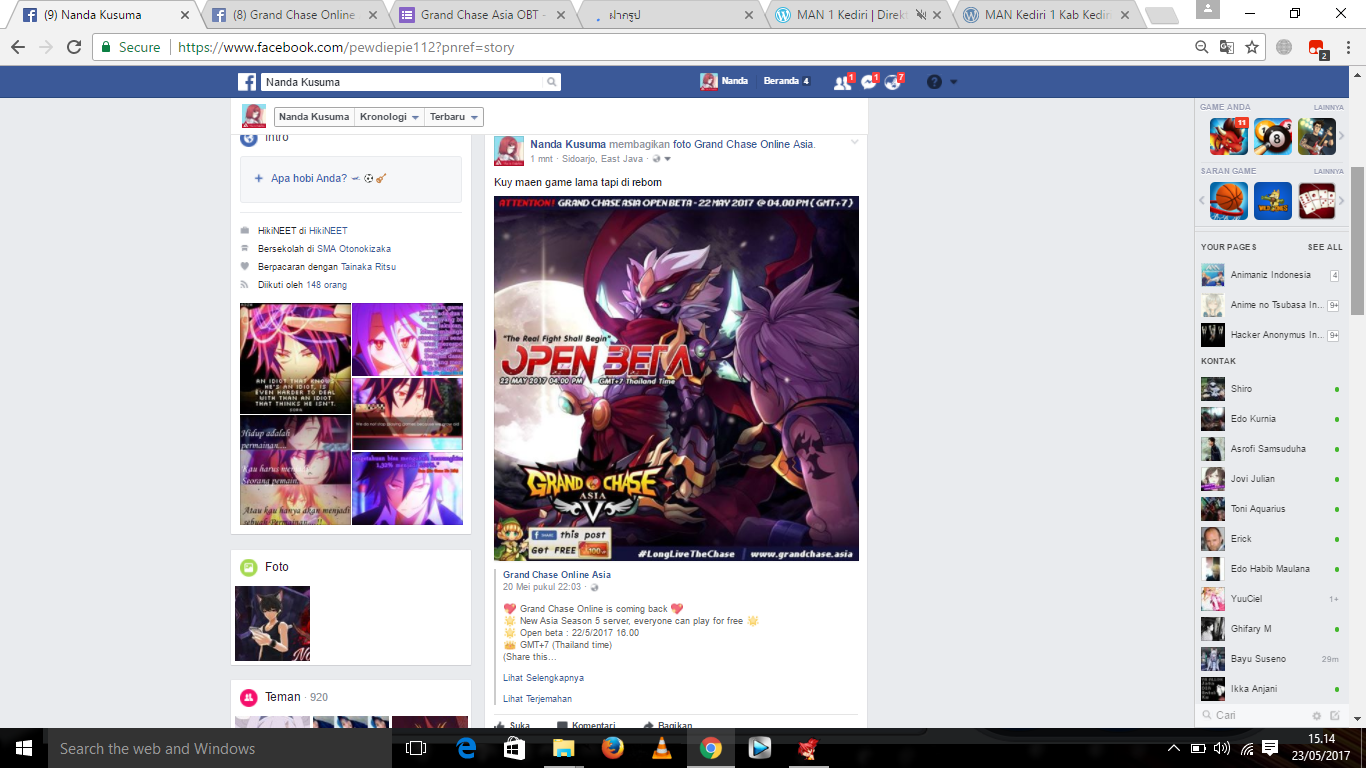Open chat with Asrofi Samsuduha
This screenshot has width=1366, height=768.
pyautogui.click(x=1271, y=449)
